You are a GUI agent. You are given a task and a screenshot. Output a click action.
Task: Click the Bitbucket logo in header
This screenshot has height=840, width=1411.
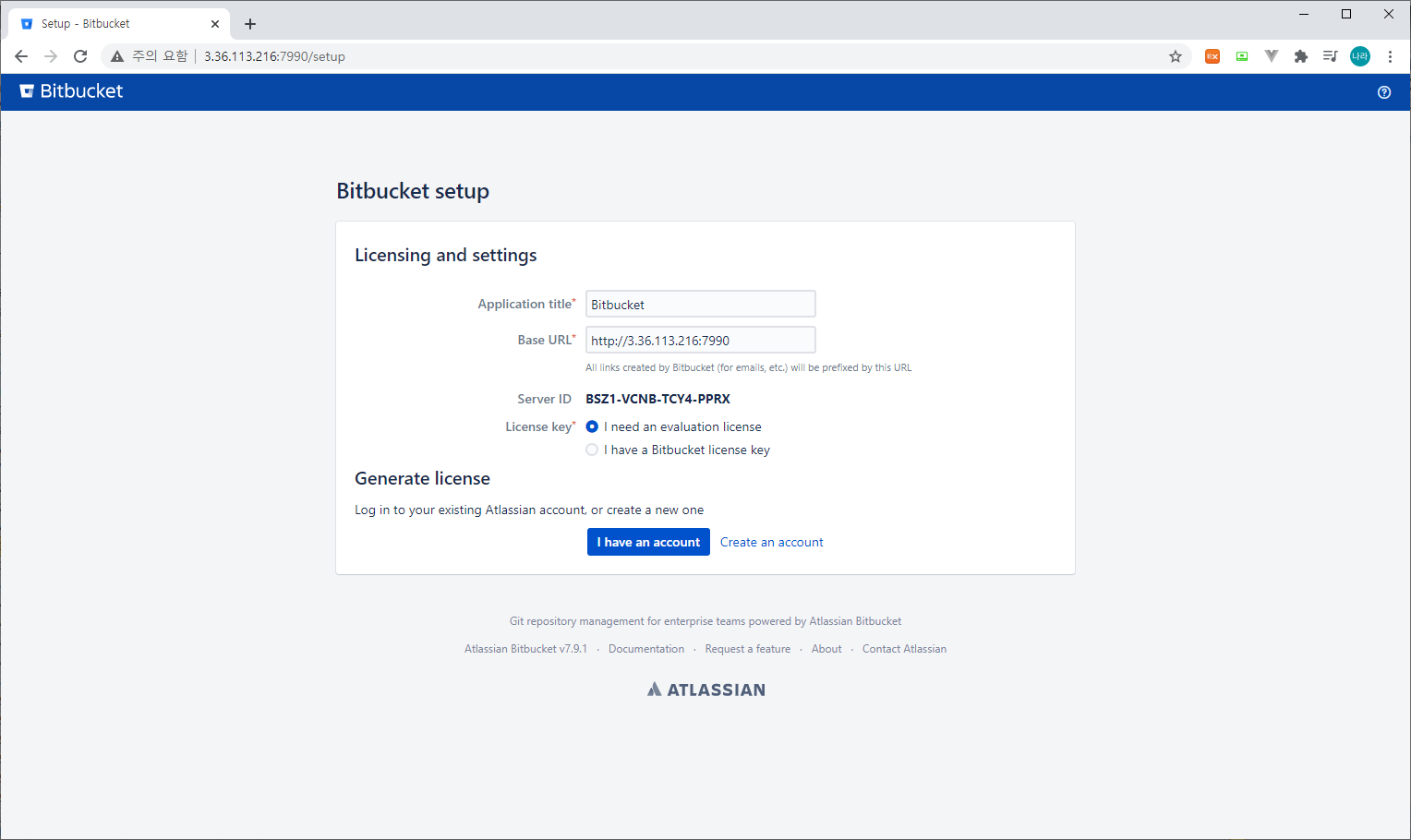click(71, 91)
